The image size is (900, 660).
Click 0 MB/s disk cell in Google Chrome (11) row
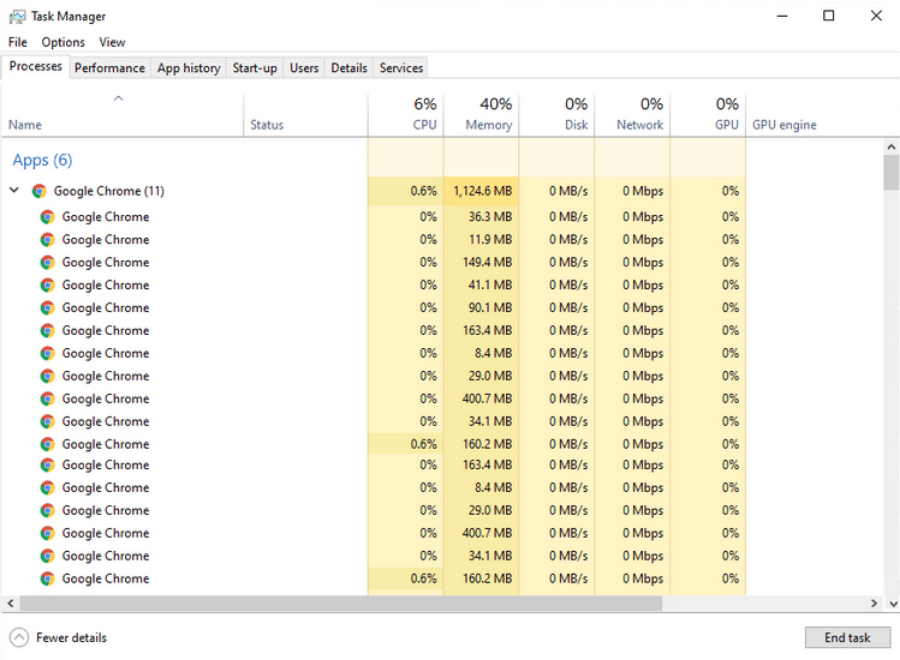[x=557, y=191]
